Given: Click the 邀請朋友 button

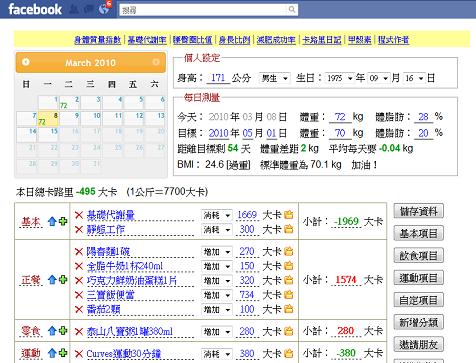Looking at the screenshot, I should click(x=419, y=344).
